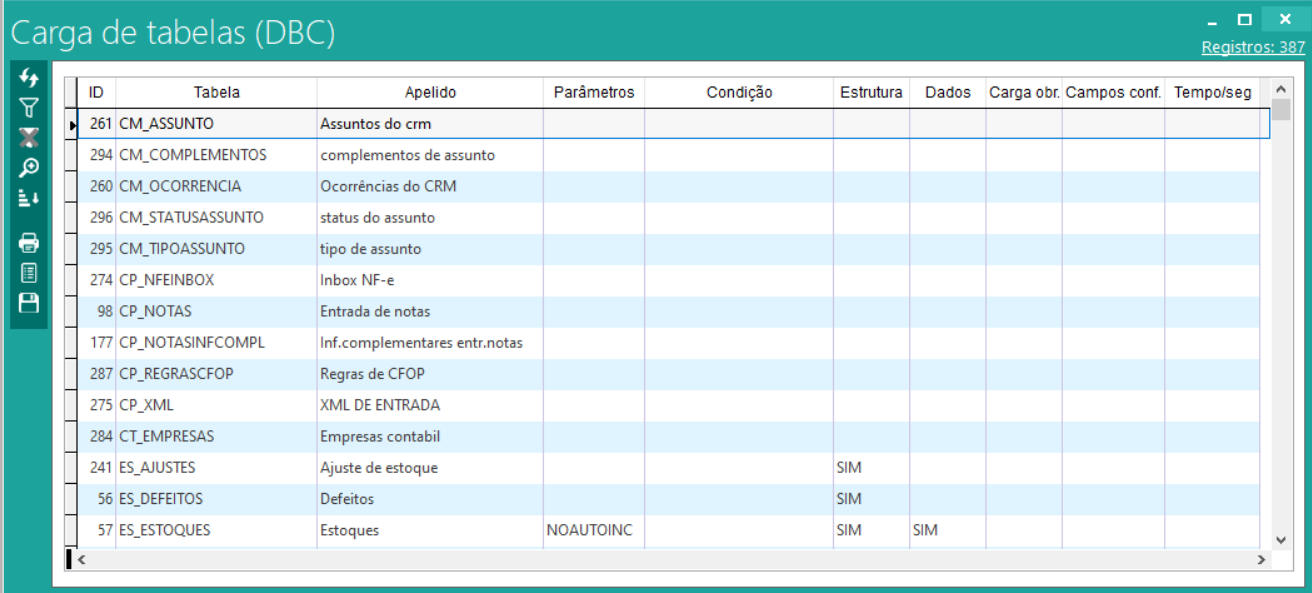The width and height of the screenshot is (1312, 593).
Task: Open the filter funnel tool
Action: click(29, 108)
